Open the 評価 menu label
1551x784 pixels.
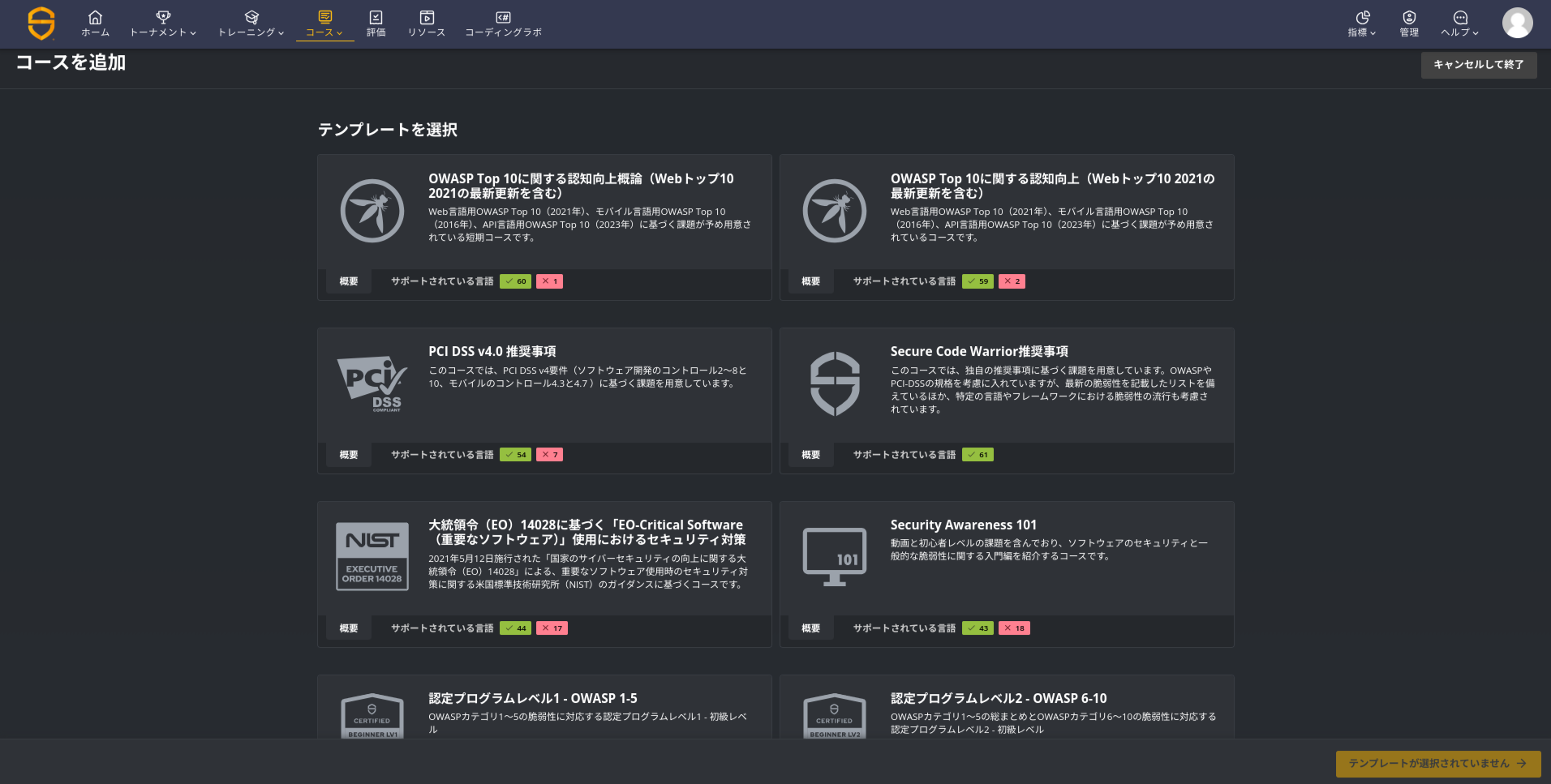click(x=376, y=32)
